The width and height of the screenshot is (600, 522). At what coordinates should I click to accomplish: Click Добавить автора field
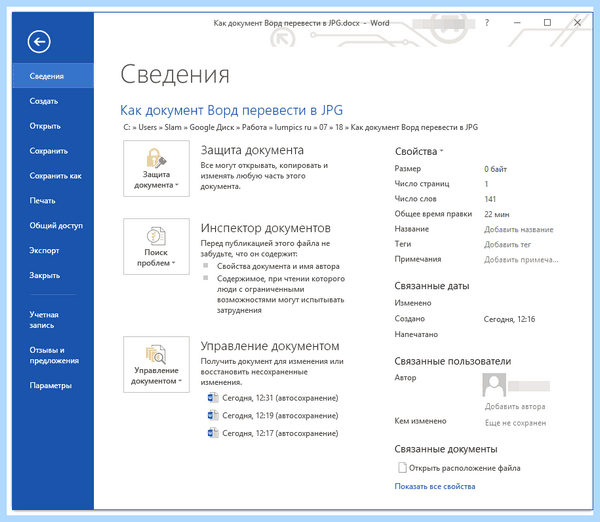coord(515,406)
